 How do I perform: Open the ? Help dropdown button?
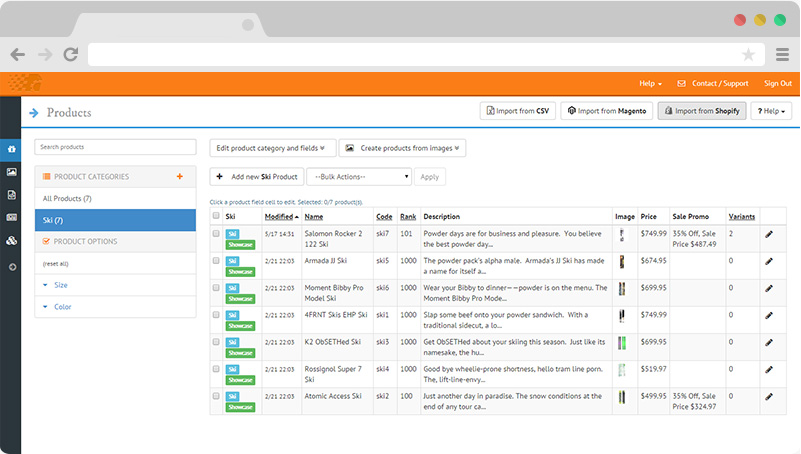pyautogui.click(x=771, y=111)
